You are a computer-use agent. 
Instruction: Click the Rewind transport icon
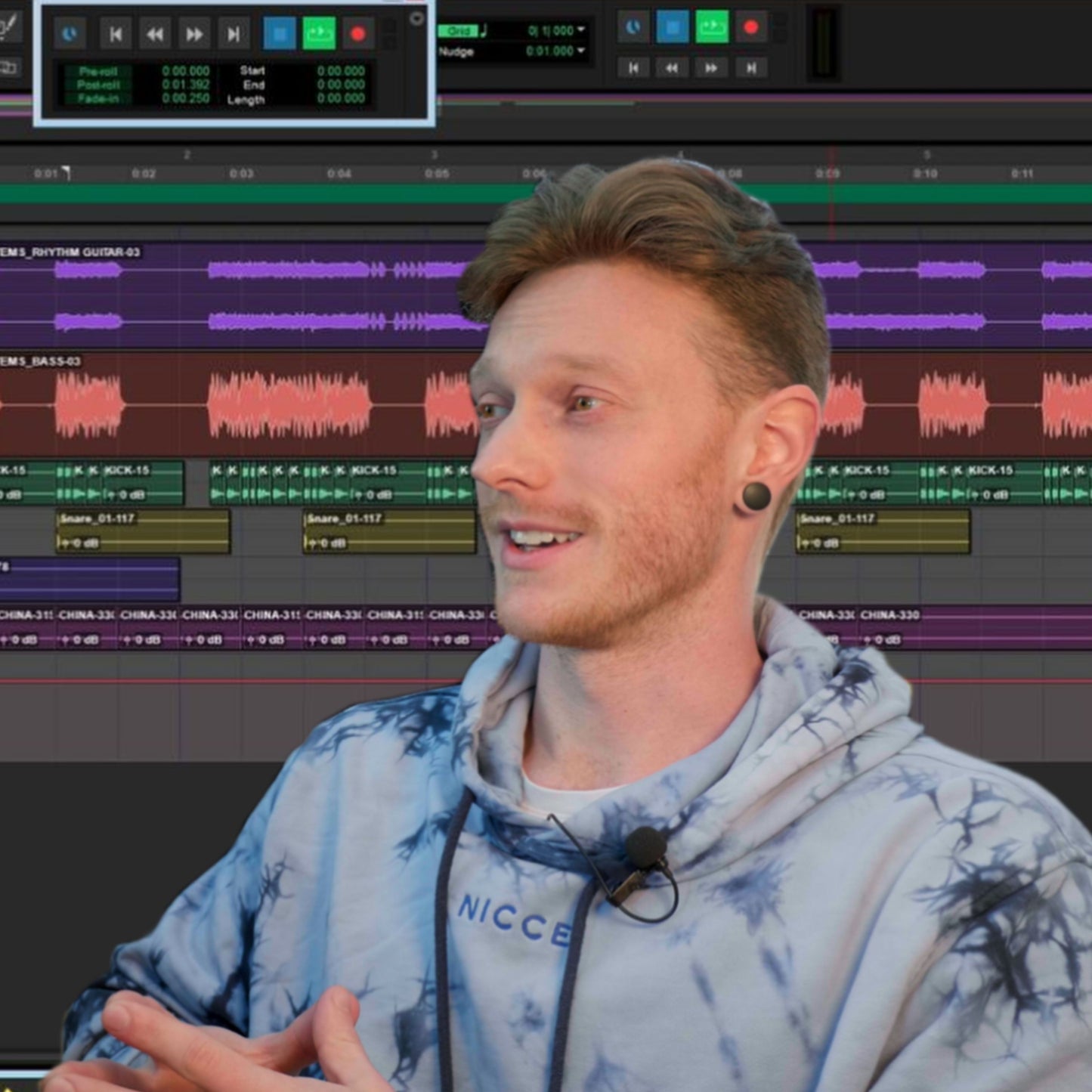coord(155,33)
